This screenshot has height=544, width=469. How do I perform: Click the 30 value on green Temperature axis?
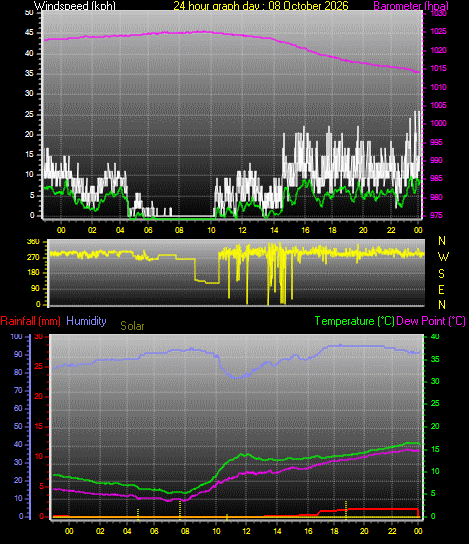pos(435,381)
